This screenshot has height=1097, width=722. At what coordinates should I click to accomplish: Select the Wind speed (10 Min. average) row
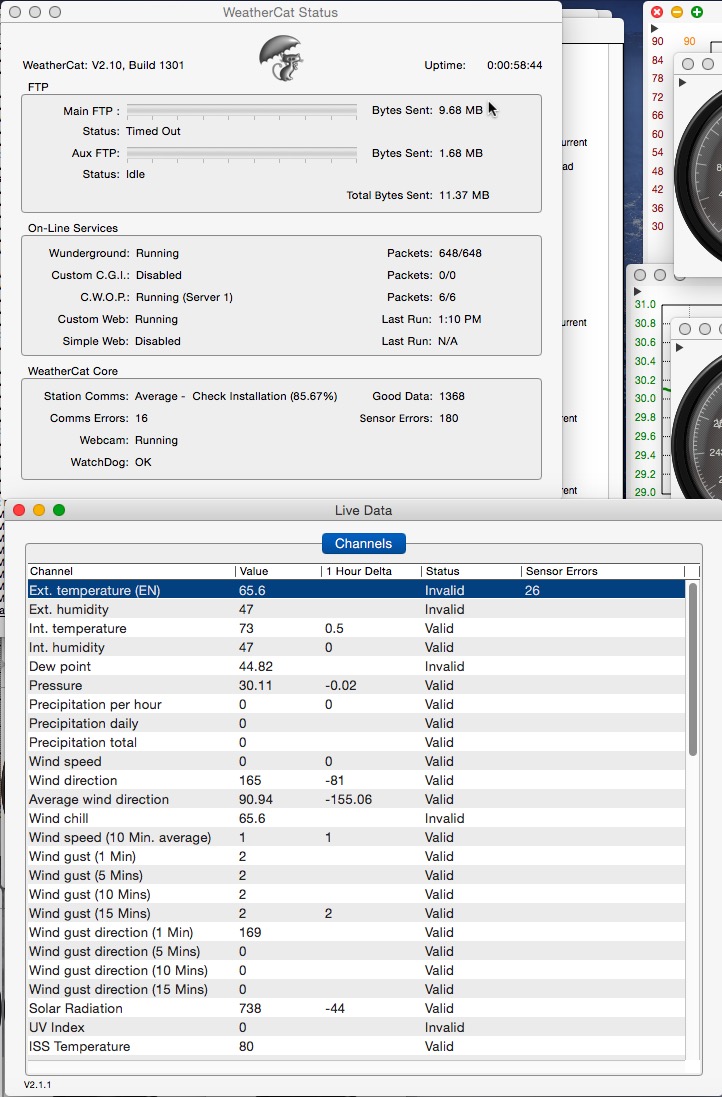(356, 837)
